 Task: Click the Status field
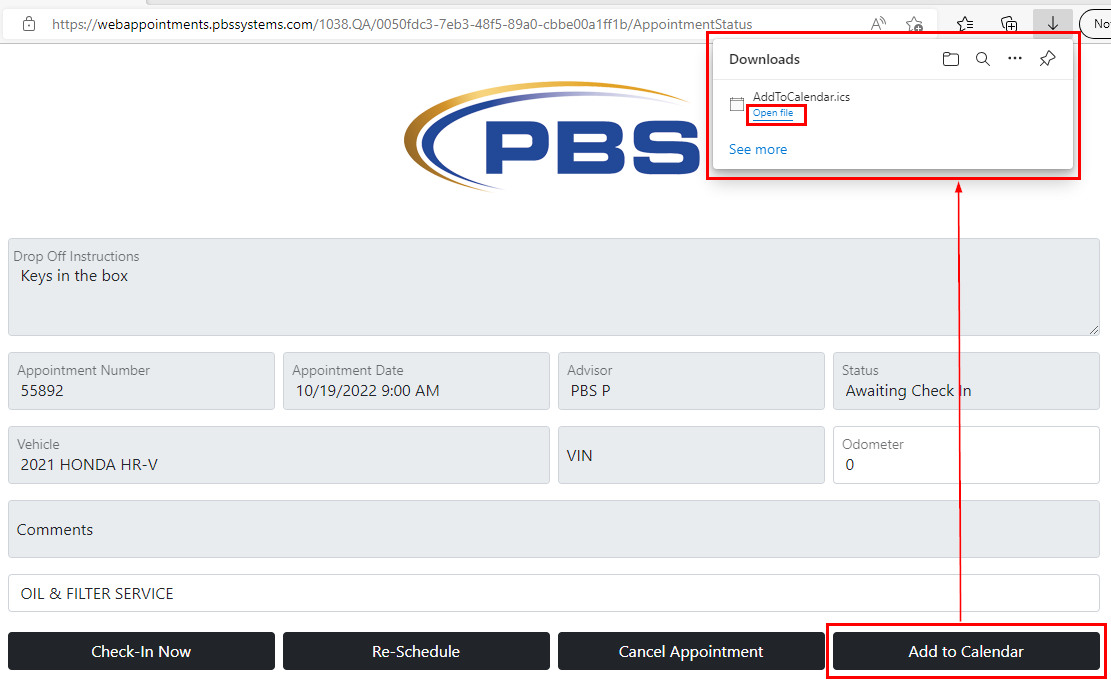click(x=966, y=381)
